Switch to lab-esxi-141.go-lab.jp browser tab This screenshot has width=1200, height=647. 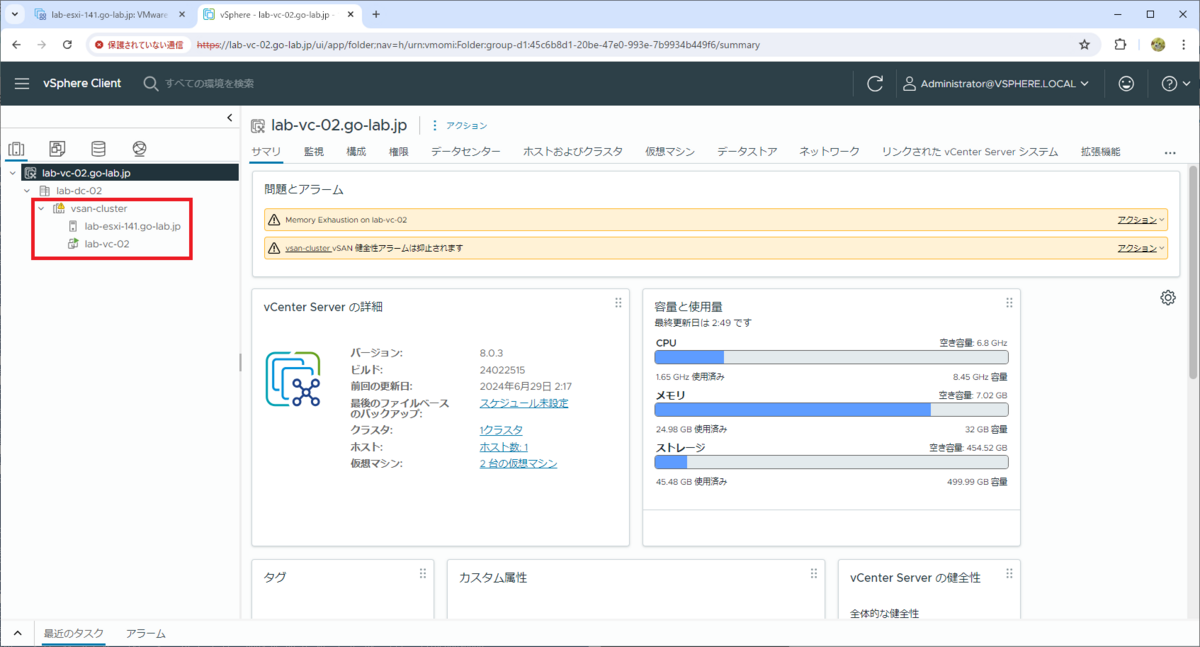107,15
